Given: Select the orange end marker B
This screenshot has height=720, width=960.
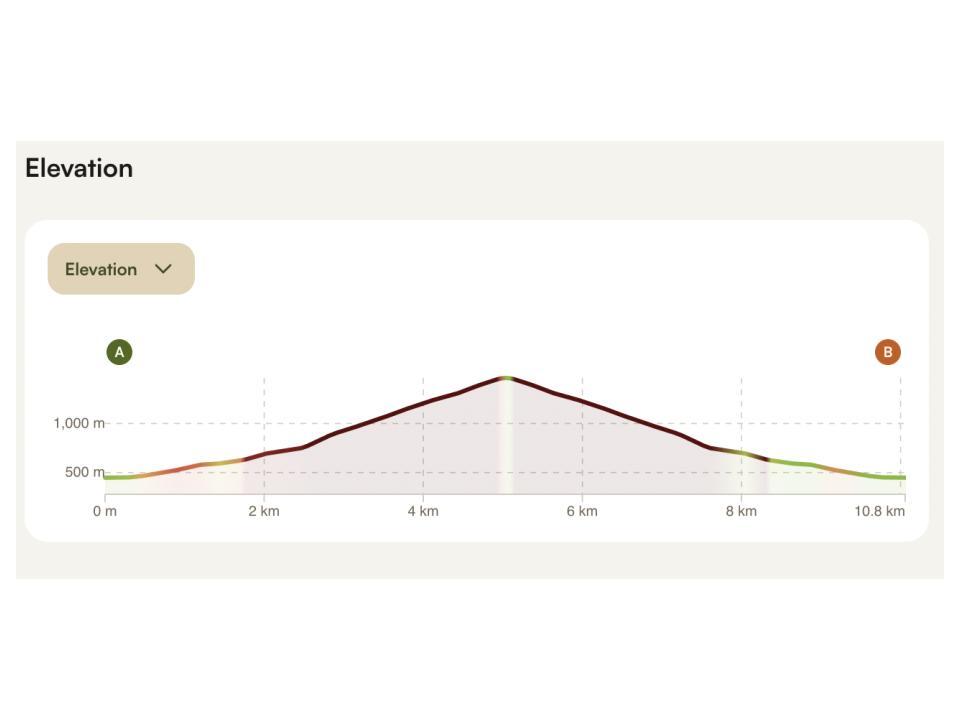Looking at the screenshot, I should pos(887,352).
